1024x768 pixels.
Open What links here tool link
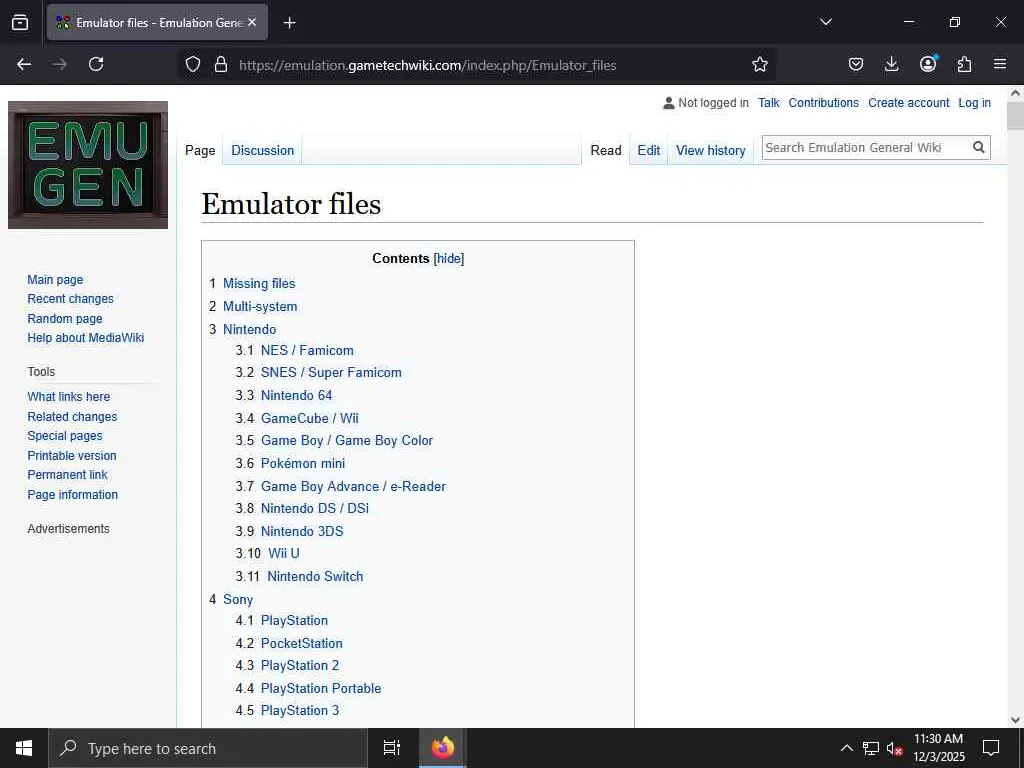pos(69,396)
